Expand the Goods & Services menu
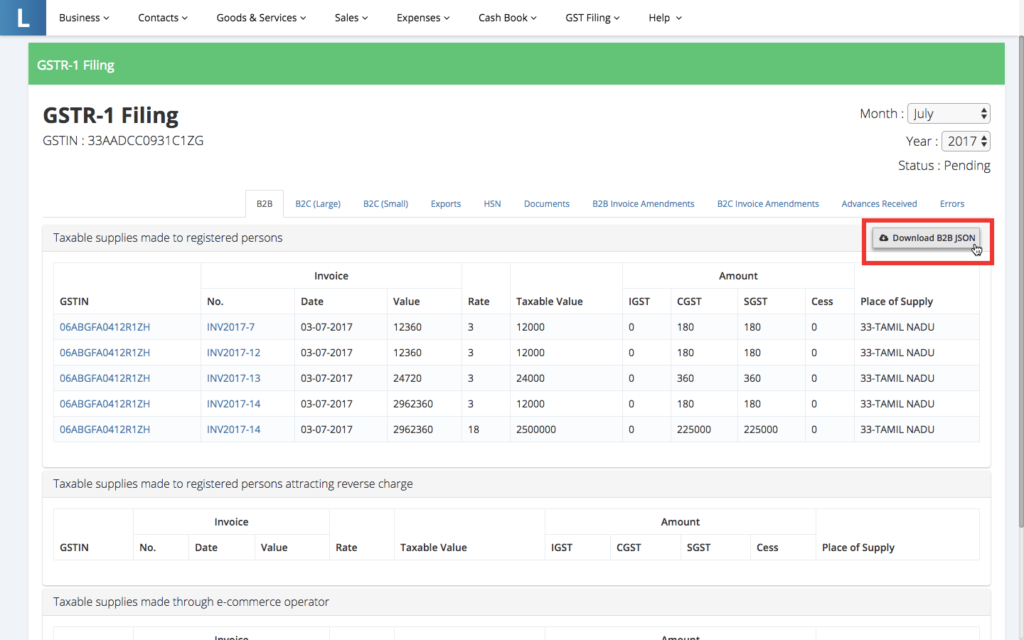This screenshot has height=640, width=1024. [x=261, y=18]
